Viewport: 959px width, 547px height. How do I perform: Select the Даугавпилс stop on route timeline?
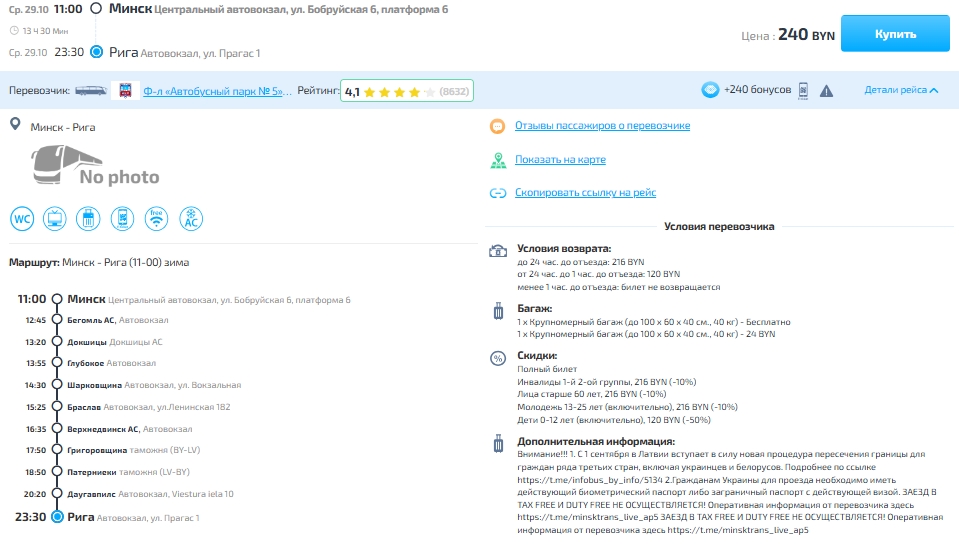(x=92, y=494)
